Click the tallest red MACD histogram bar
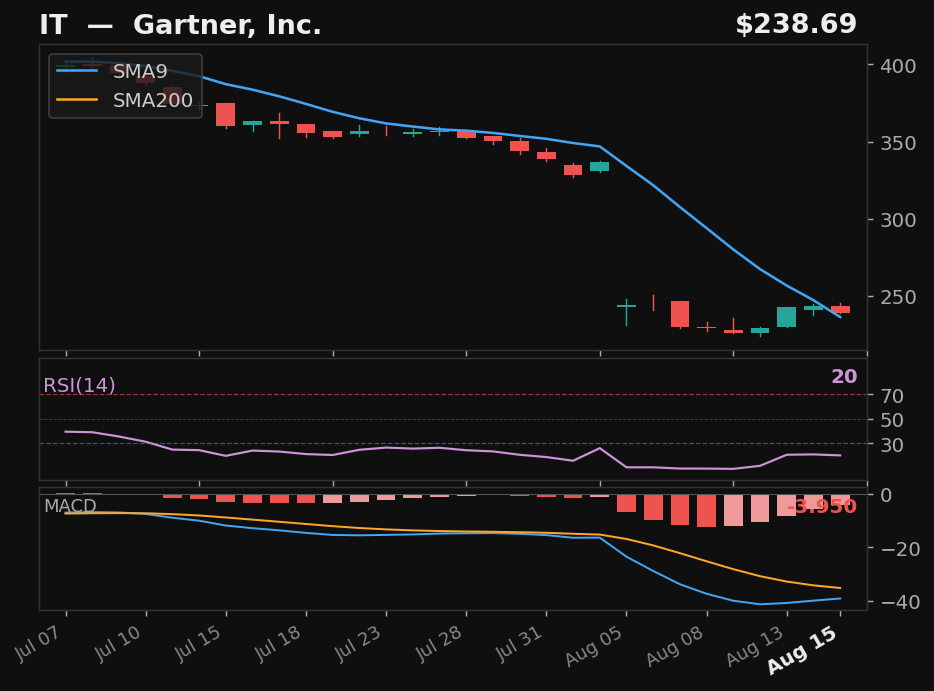 tap(706, 511)
